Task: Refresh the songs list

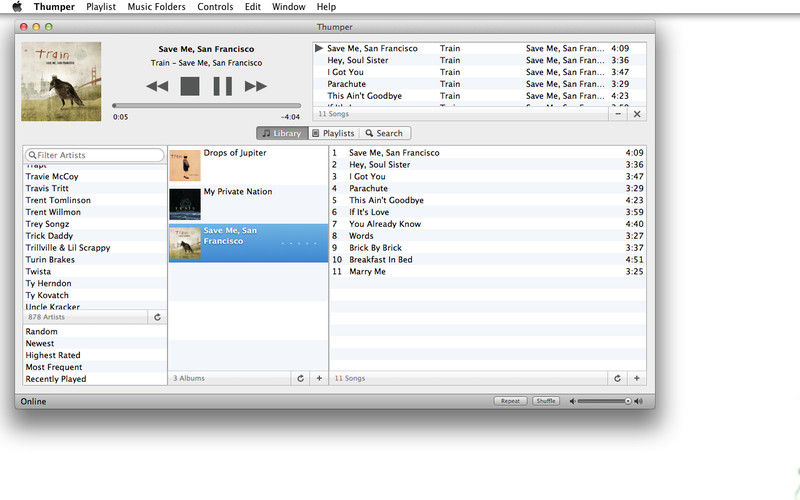Action: (x=617, y=378)
